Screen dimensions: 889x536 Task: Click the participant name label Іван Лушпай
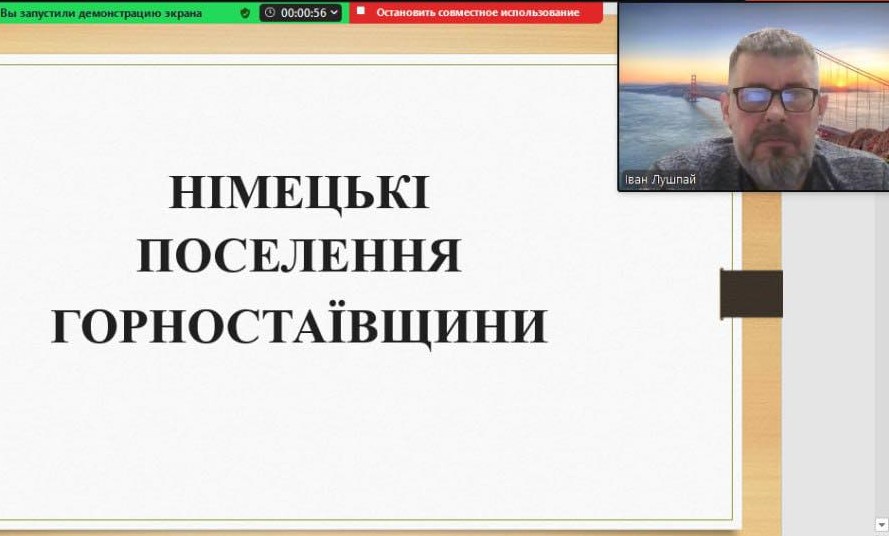pos(660,180)
